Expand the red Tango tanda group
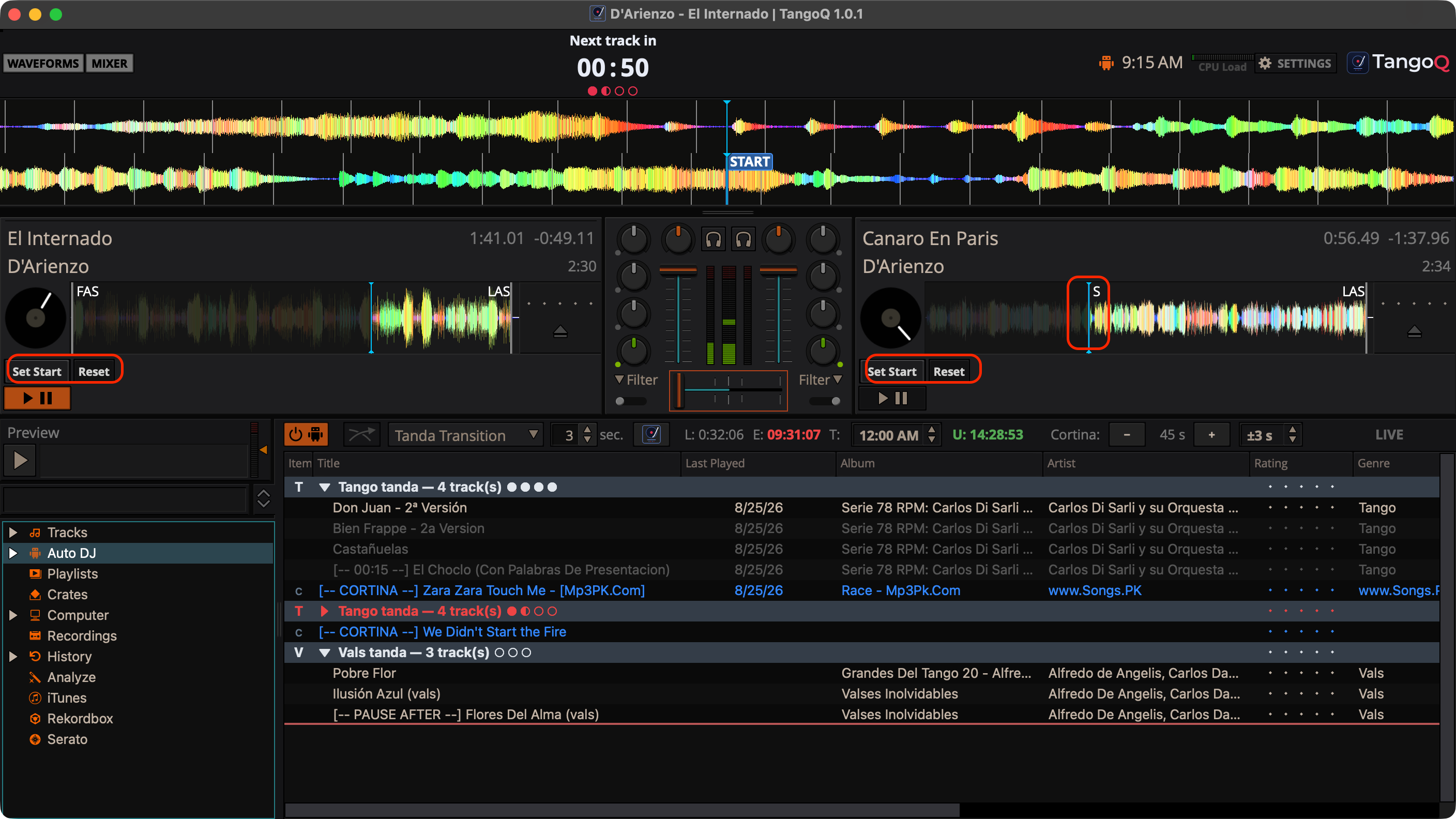This screenshot has width=1456, height=819. (x=324, y=611)
